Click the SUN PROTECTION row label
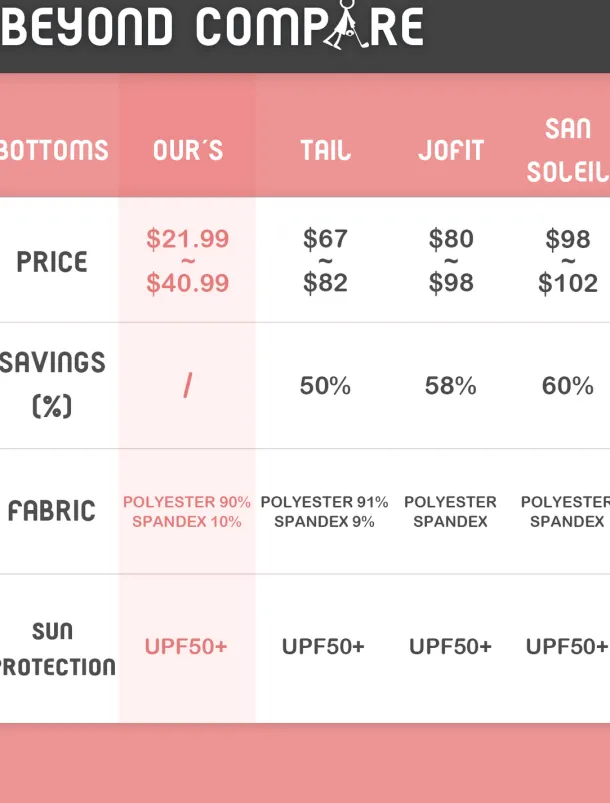This screenshot has width=610, height=803. (54, 648)
